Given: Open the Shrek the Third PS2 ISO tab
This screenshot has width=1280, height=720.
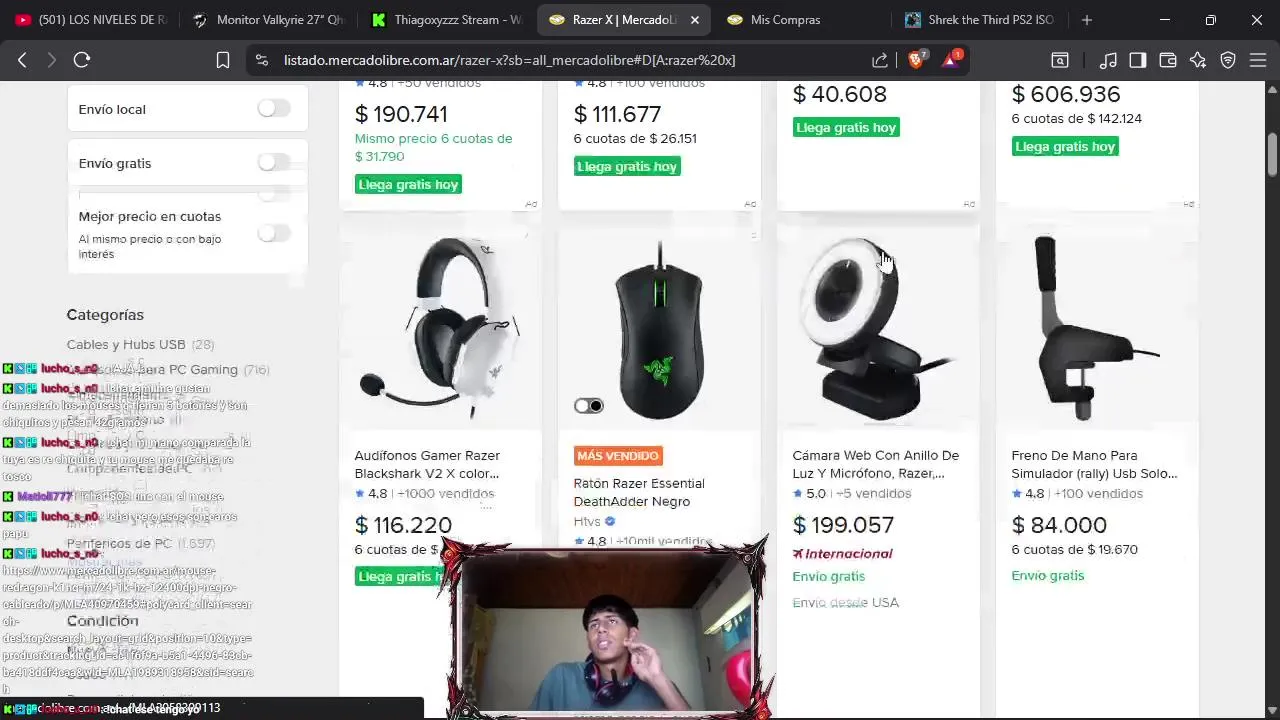Looking at the screenshot, I should click(x=980, y=20).
